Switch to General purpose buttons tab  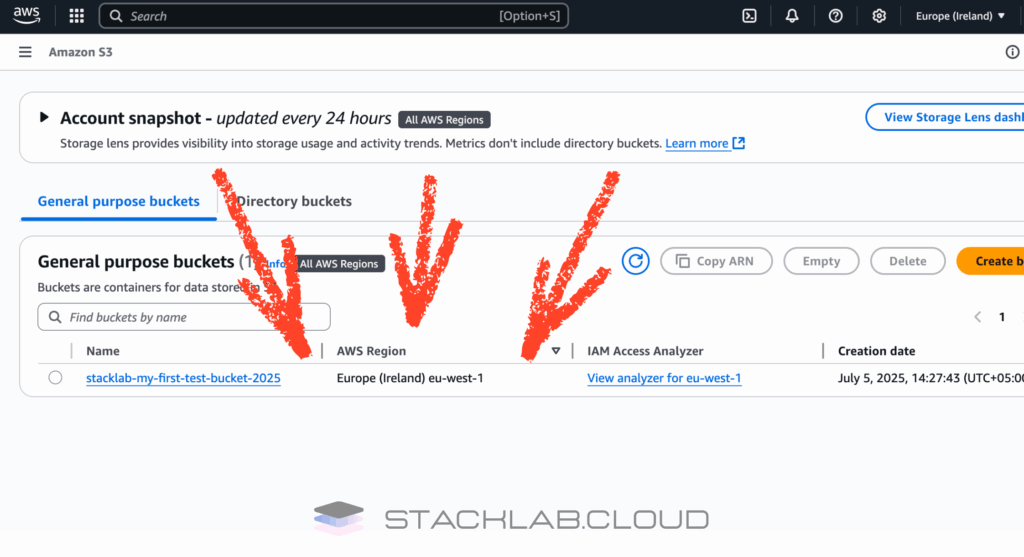coord(118,201)
